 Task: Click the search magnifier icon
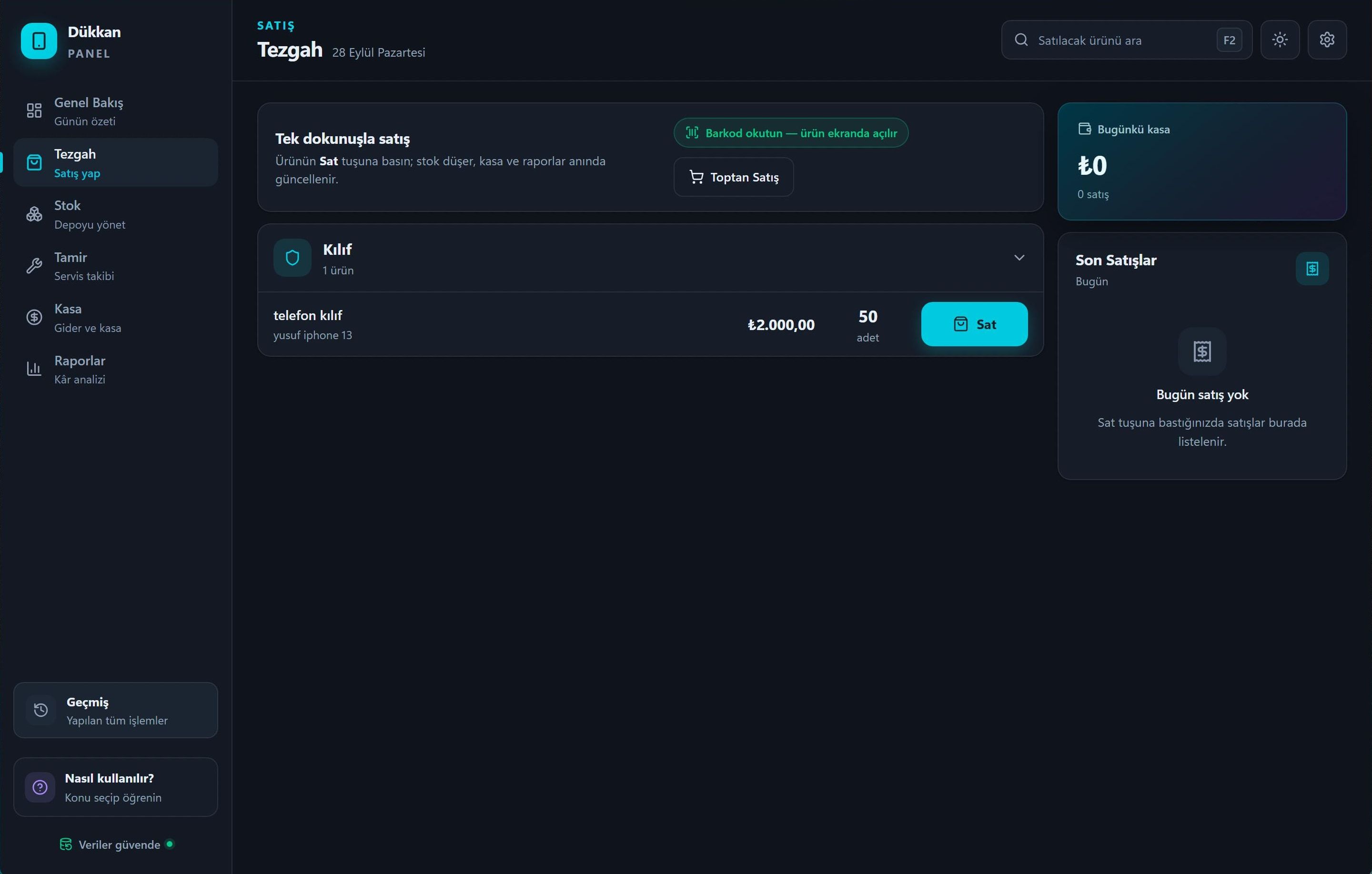pyautogui.click(x=1021, y=40)
